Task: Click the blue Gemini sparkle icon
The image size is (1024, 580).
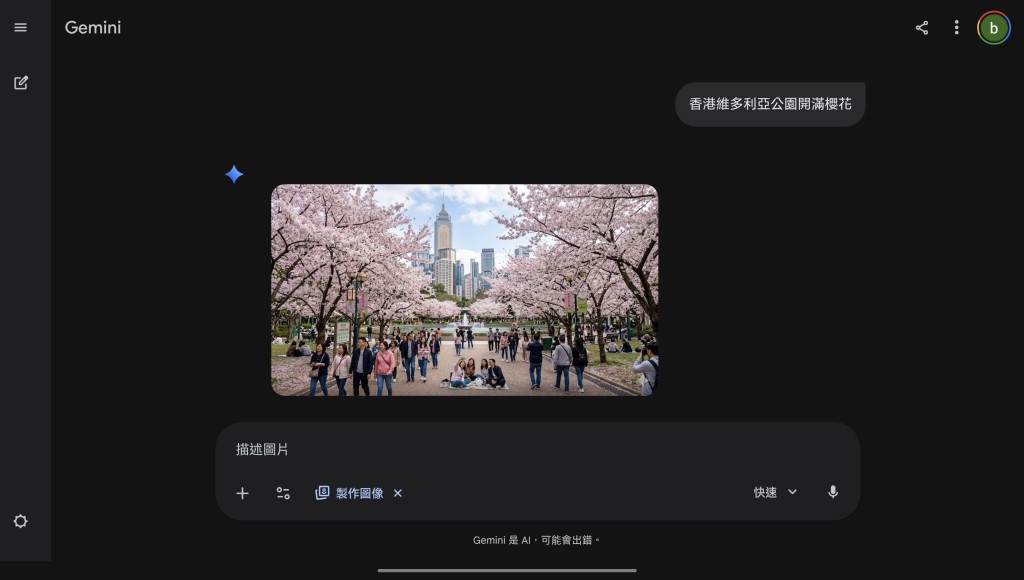Action: click(234, 175)
